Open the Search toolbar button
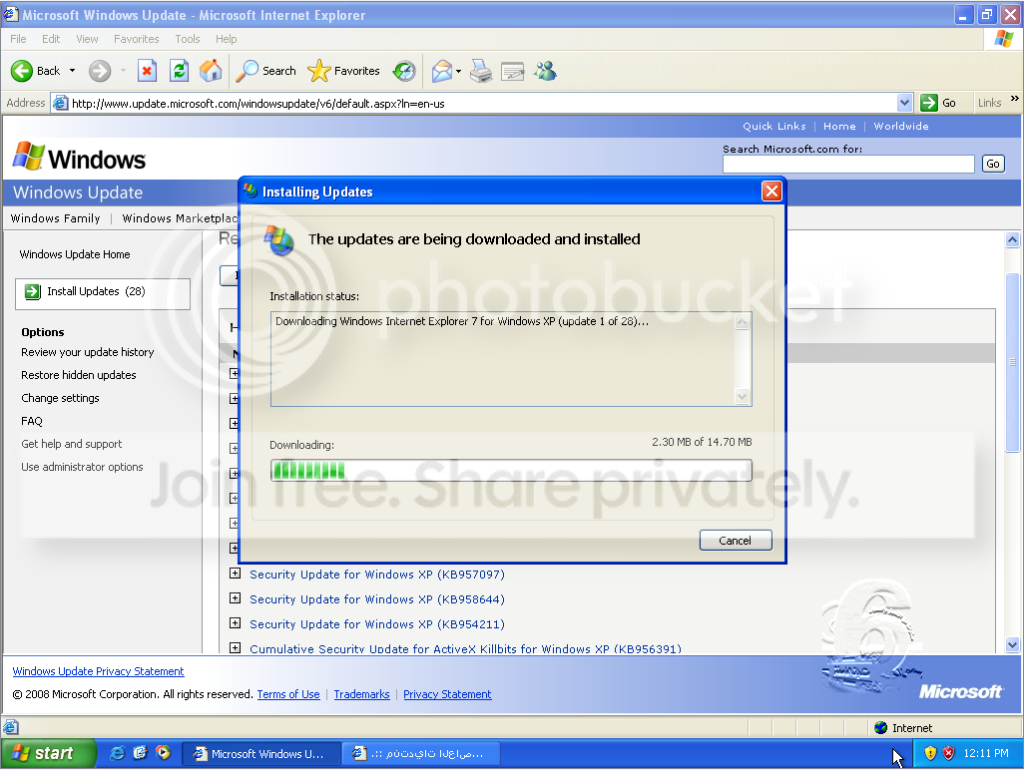This screenshot has width=1024, height=770. point(266,71)
